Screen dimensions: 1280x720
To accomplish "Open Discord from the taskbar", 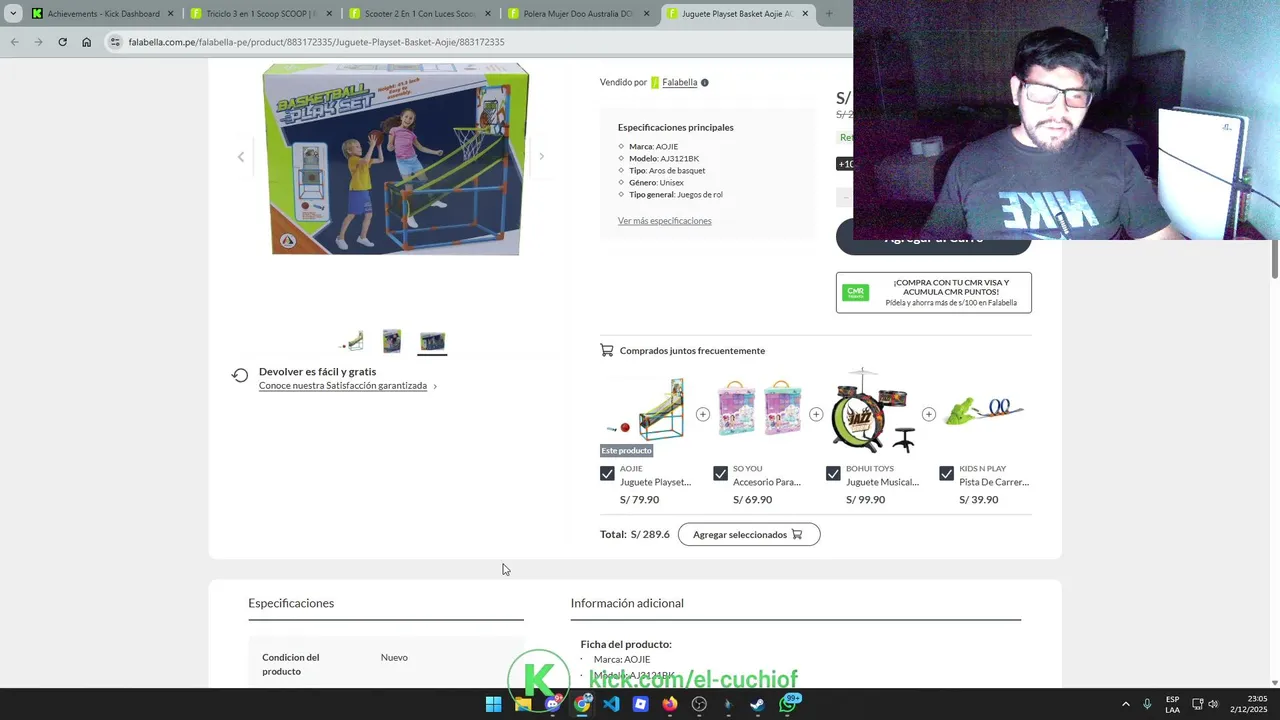I will [552, 704].
